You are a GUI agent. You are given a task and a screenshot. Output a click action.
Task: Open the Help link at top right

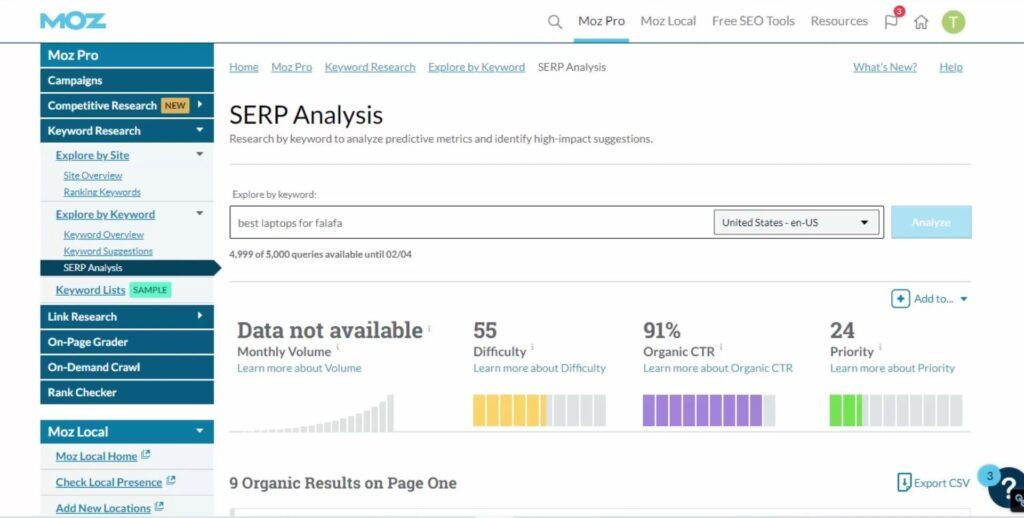click(x=951, y=67)
